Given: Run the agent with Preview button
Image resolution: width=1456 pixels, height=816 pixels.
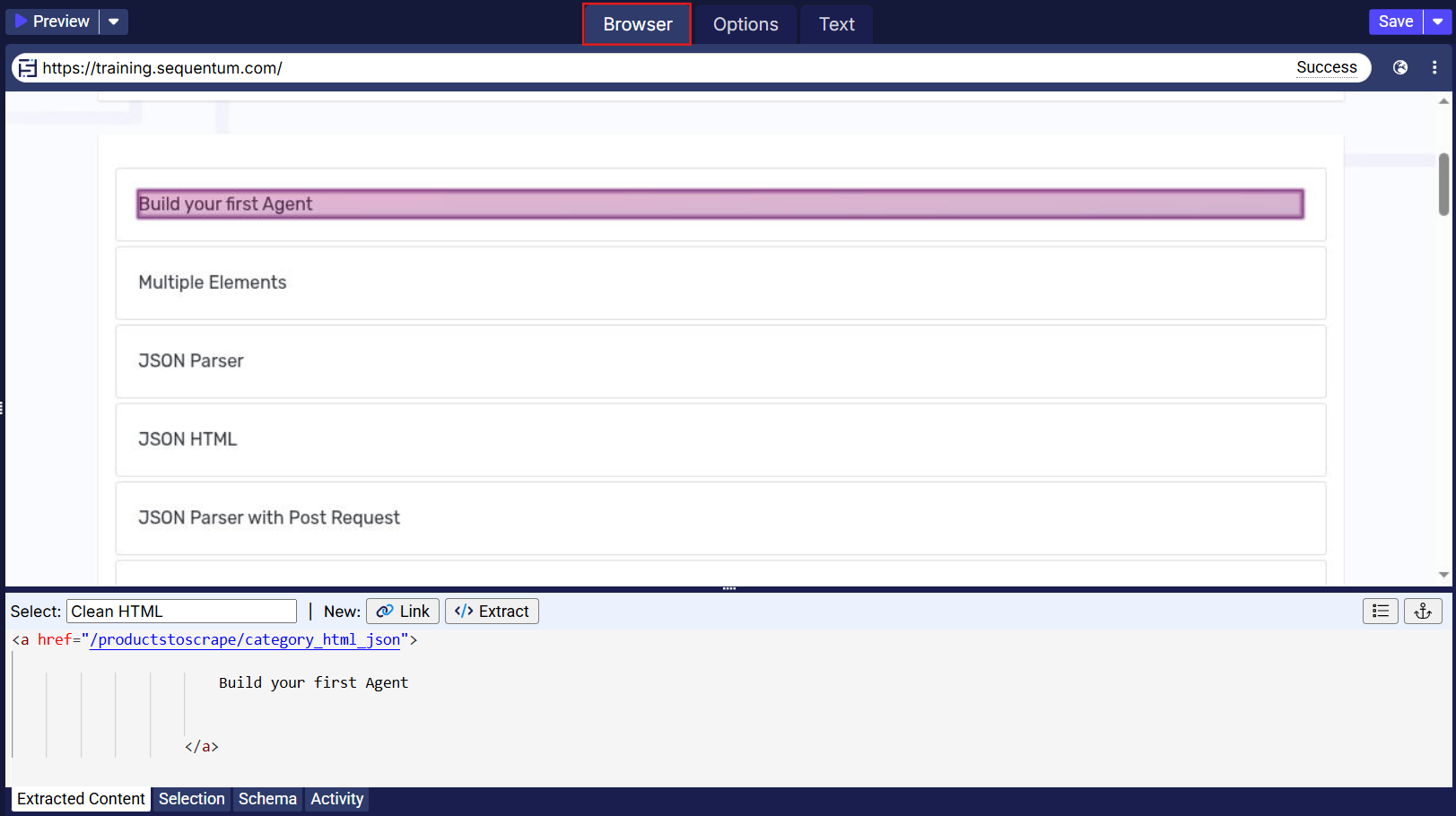Looking at the screenshot, I should 52,22.
